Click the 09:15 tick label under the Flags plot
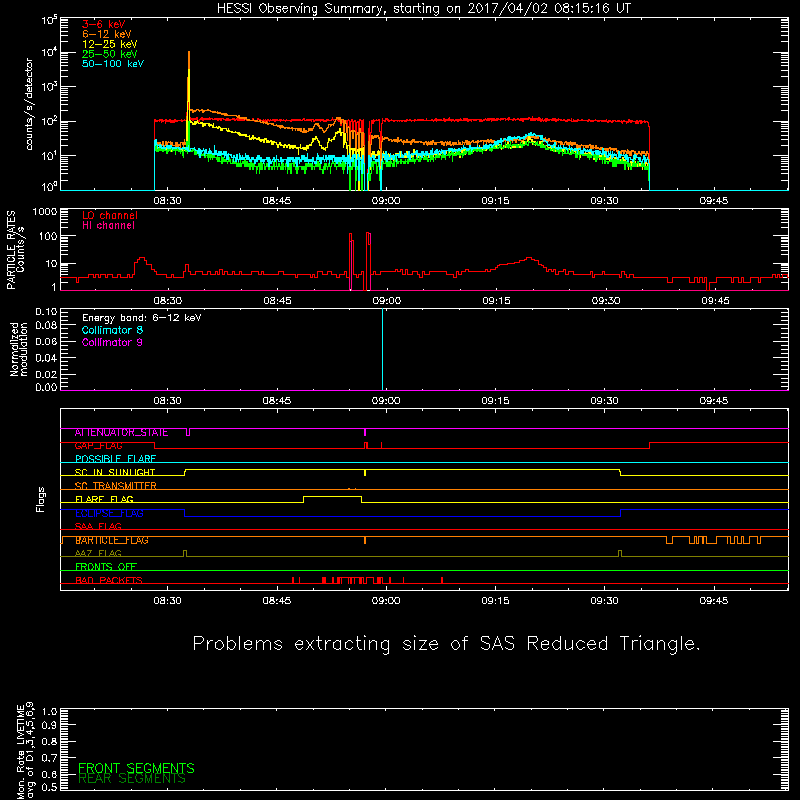This screenshot has height=800, width=800. (x=495, y=601)
